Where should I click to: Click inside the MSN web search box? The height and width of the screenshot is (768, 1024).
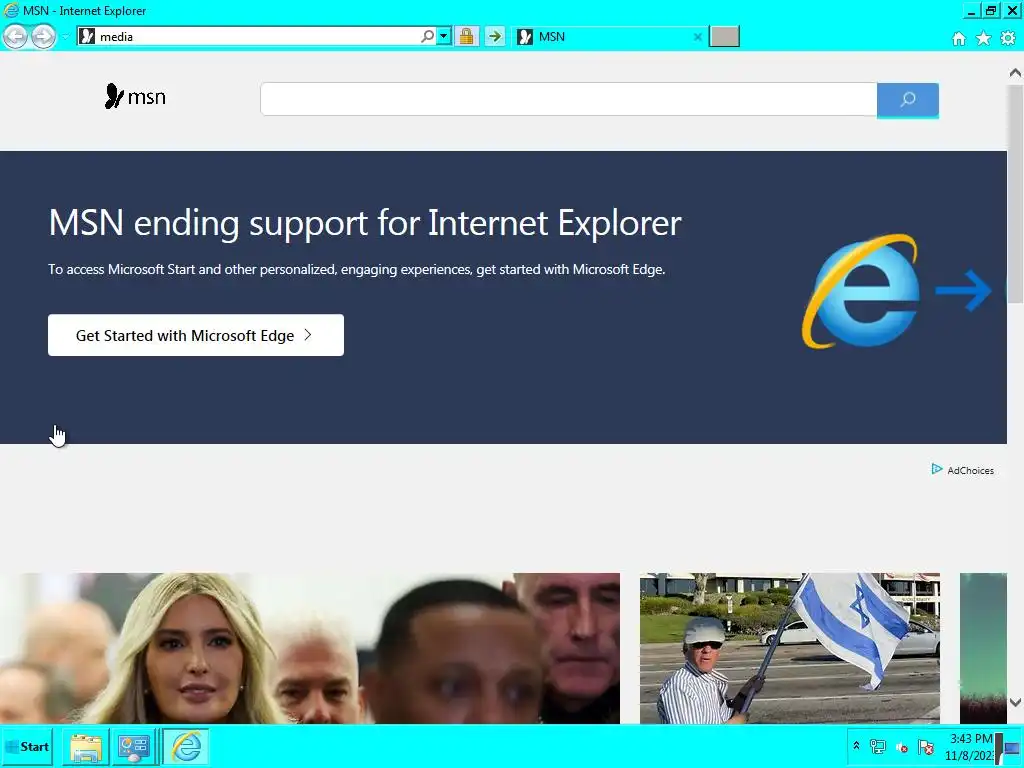[x=568, y=99]
